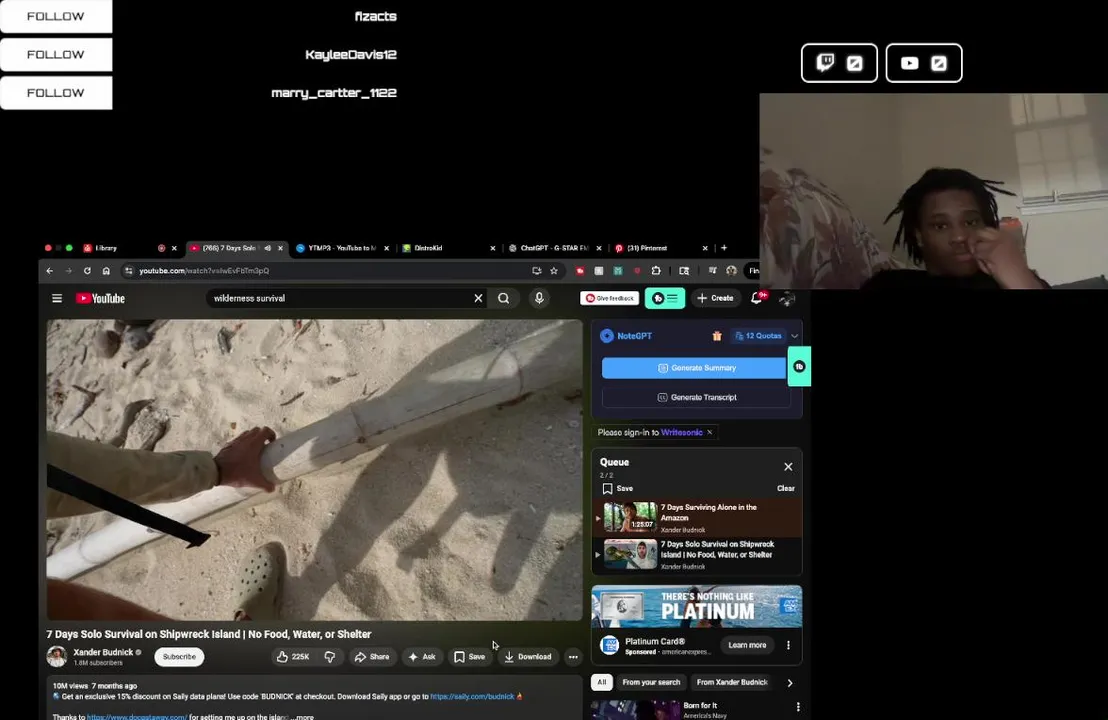Switch to the Library tab
1108x720 pixels.
pos(106,248)
